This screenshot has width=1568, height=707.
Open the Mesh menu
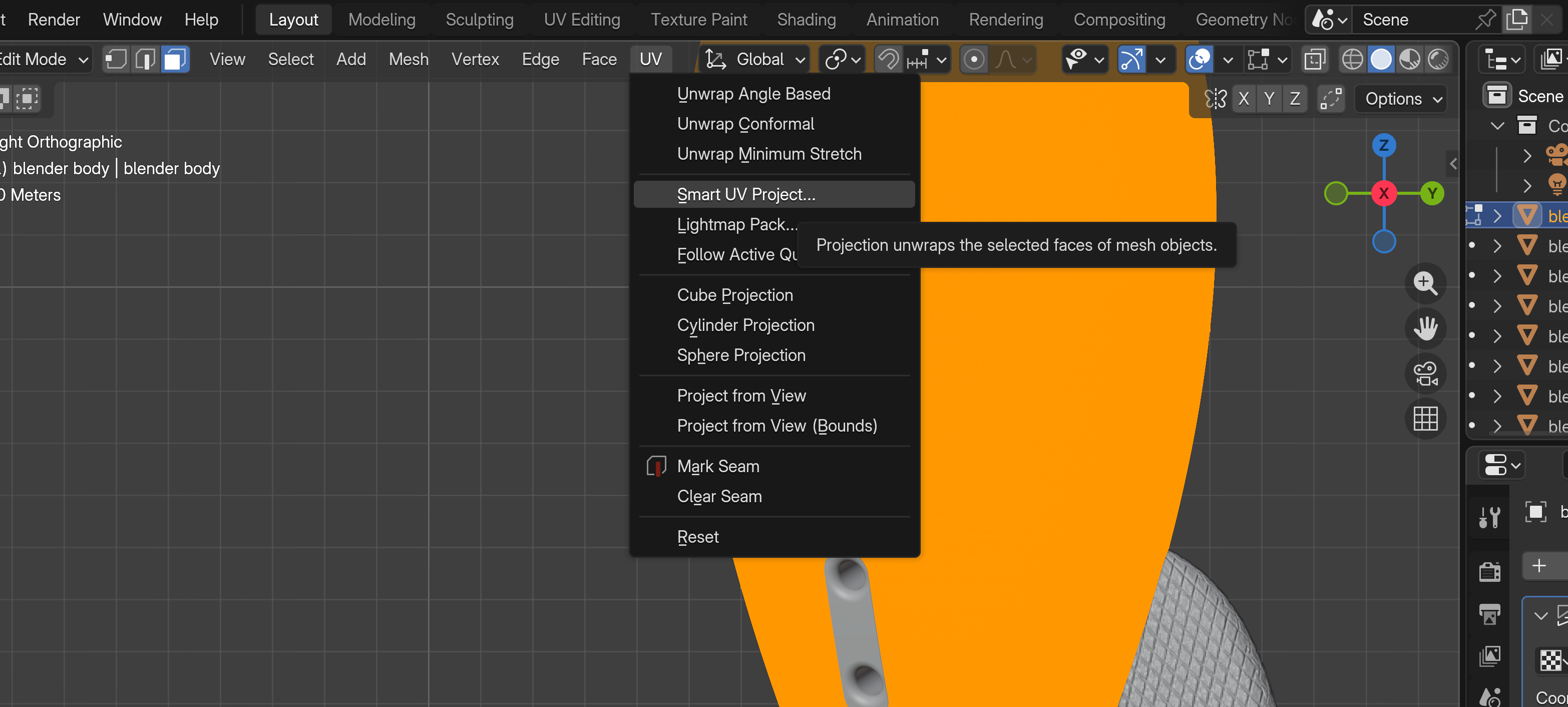(x=409, y=60)
